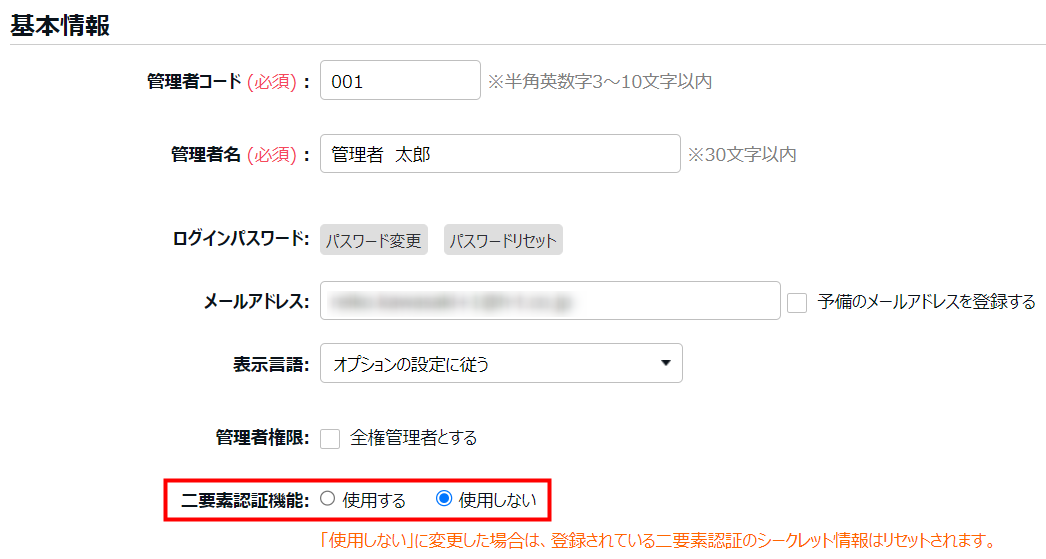Click the 管理者権限 label
The height and width of the screenshot is (559, 1046).
[263, 438]
